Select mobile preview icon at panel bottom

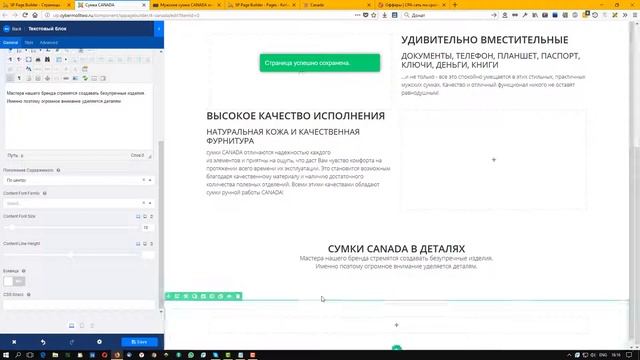[x=92, y=325]
